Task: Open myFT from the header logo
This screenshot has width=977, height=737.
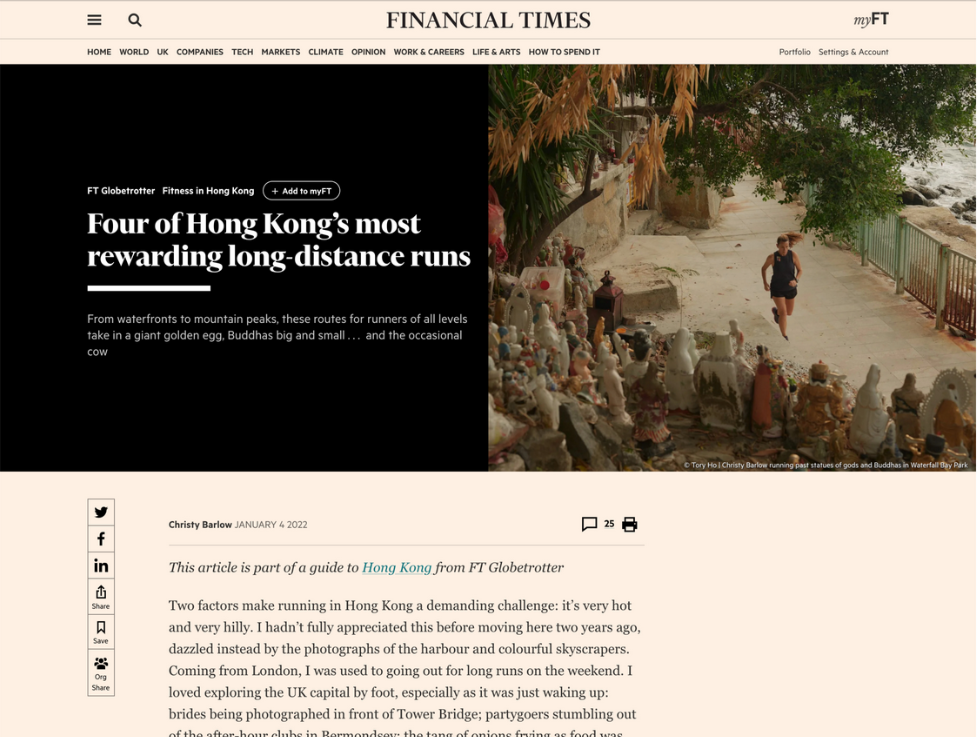Action: [870, 20]
